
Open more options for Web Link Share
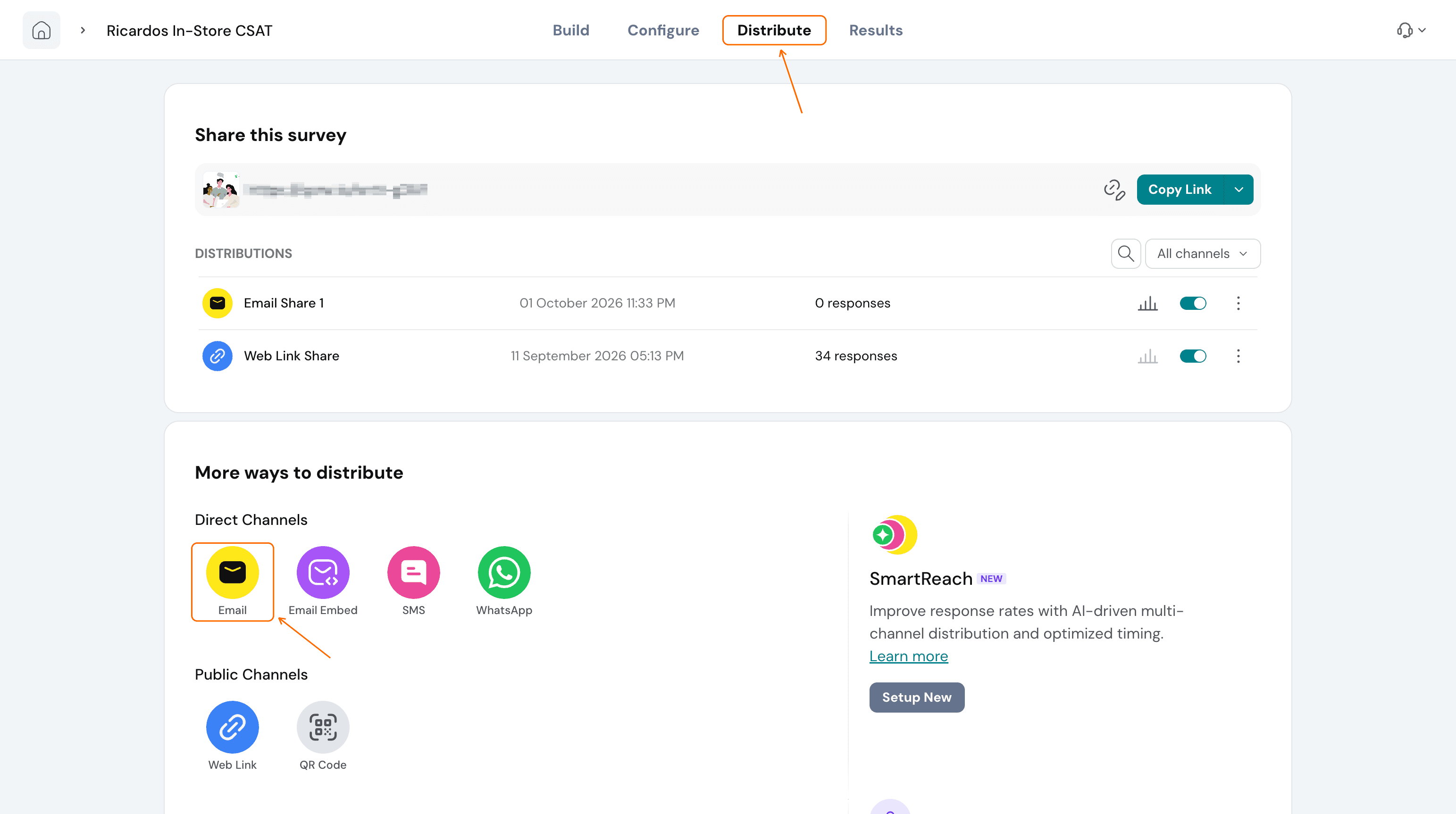[1238, 356]
